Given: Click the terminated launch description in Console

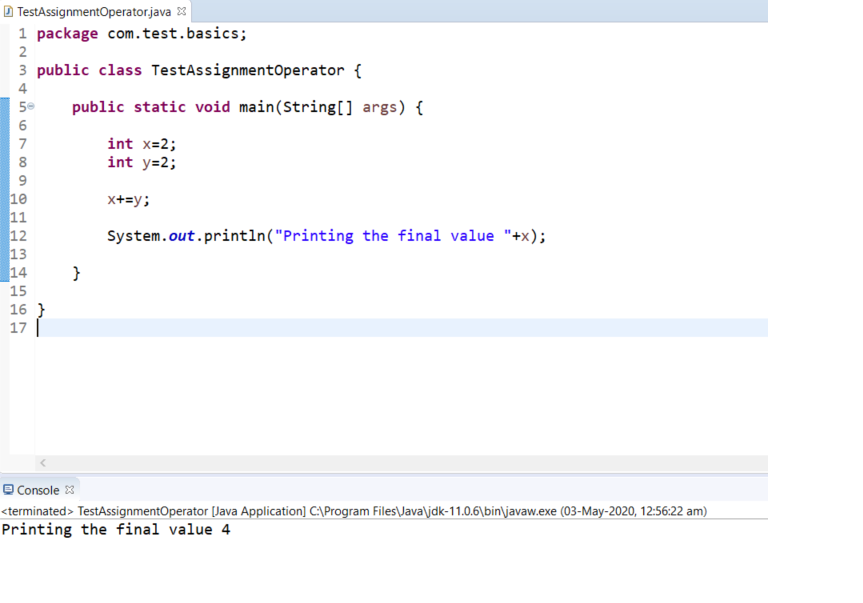Looking at the screenshot, I should 354,511.
